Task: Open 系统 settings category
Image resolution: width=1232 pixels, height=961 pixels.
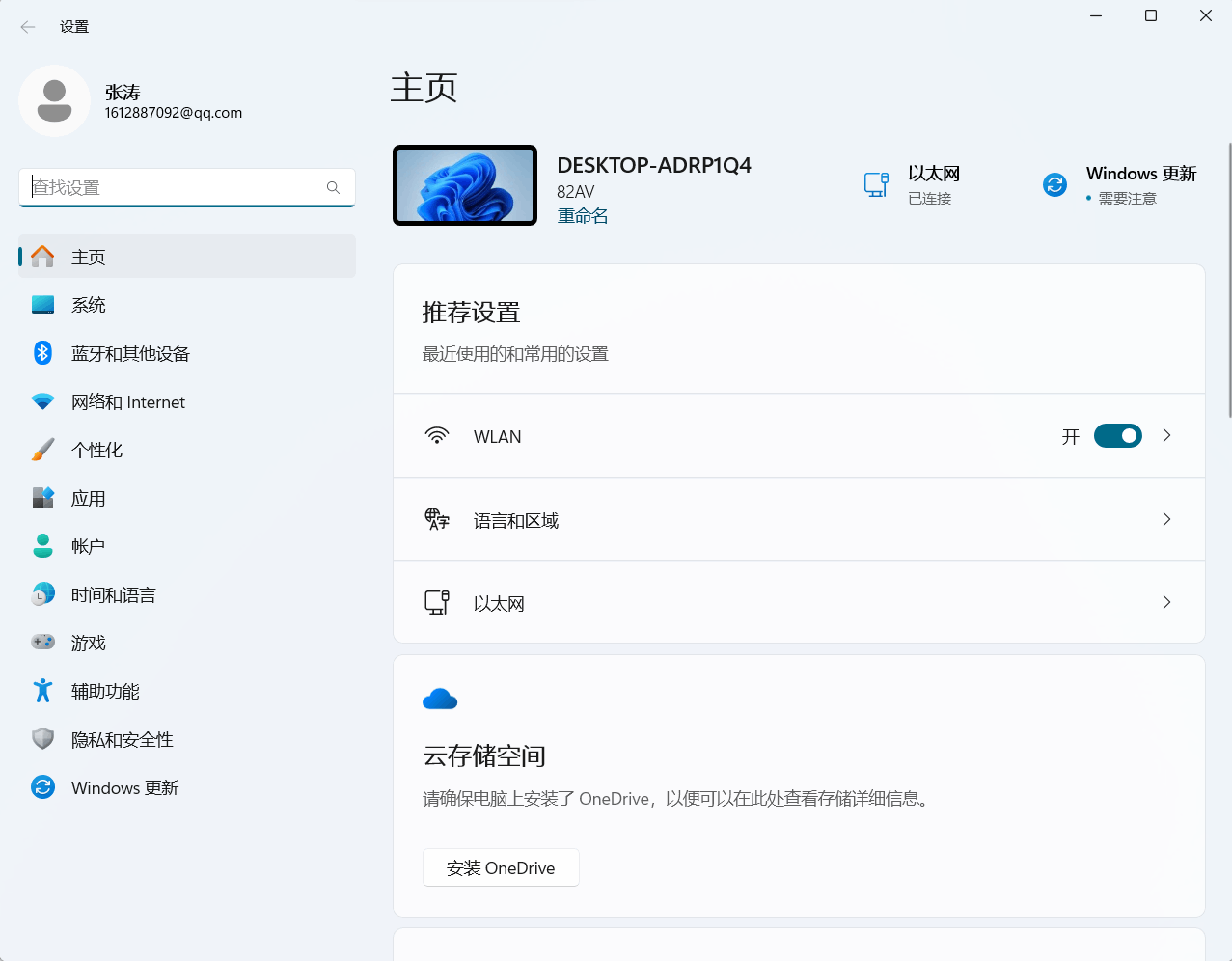Action: (187, 305)
